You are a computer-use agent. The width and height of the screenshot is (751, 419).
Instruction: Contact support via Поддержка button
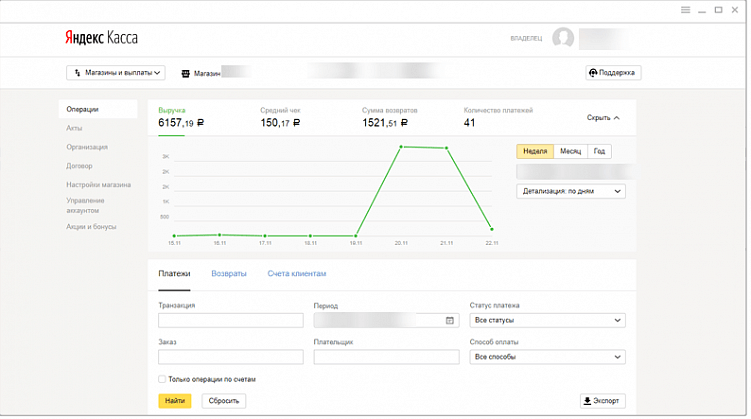[613, 73]
